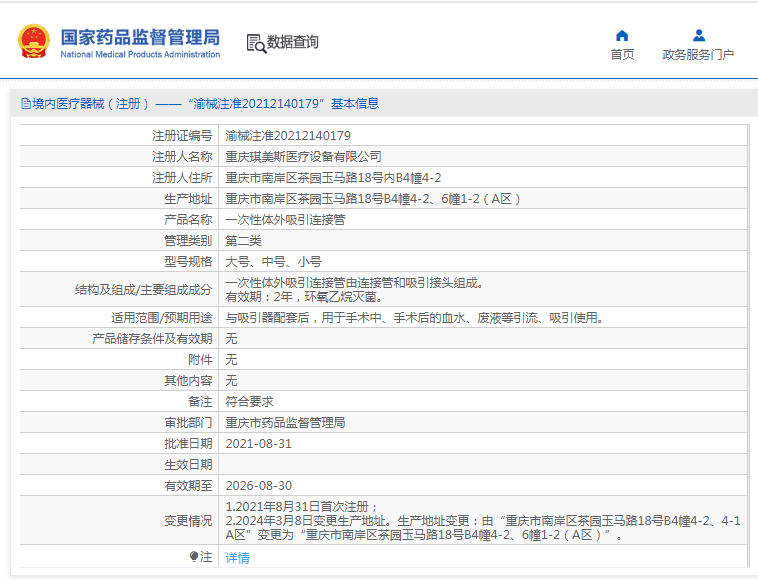Click the 有效期：2年，环氧乙烷灭菌 line
The height and width of the screenshot is (579, 758).
tap(305, 297)
